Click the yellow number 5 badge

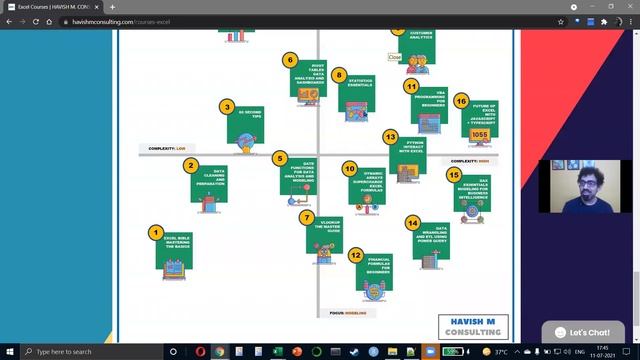point(280,158)
